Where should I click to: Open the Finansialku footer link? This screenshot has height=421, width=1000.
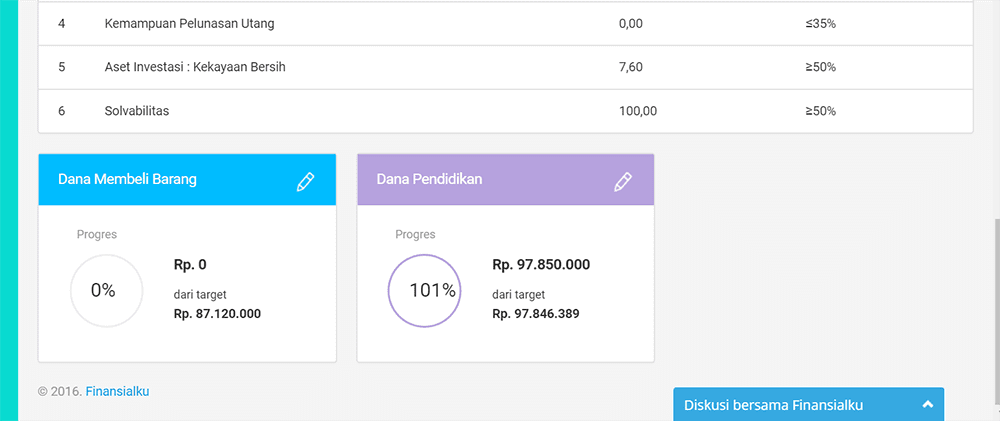pyautogui.click(x=117, y=391)
